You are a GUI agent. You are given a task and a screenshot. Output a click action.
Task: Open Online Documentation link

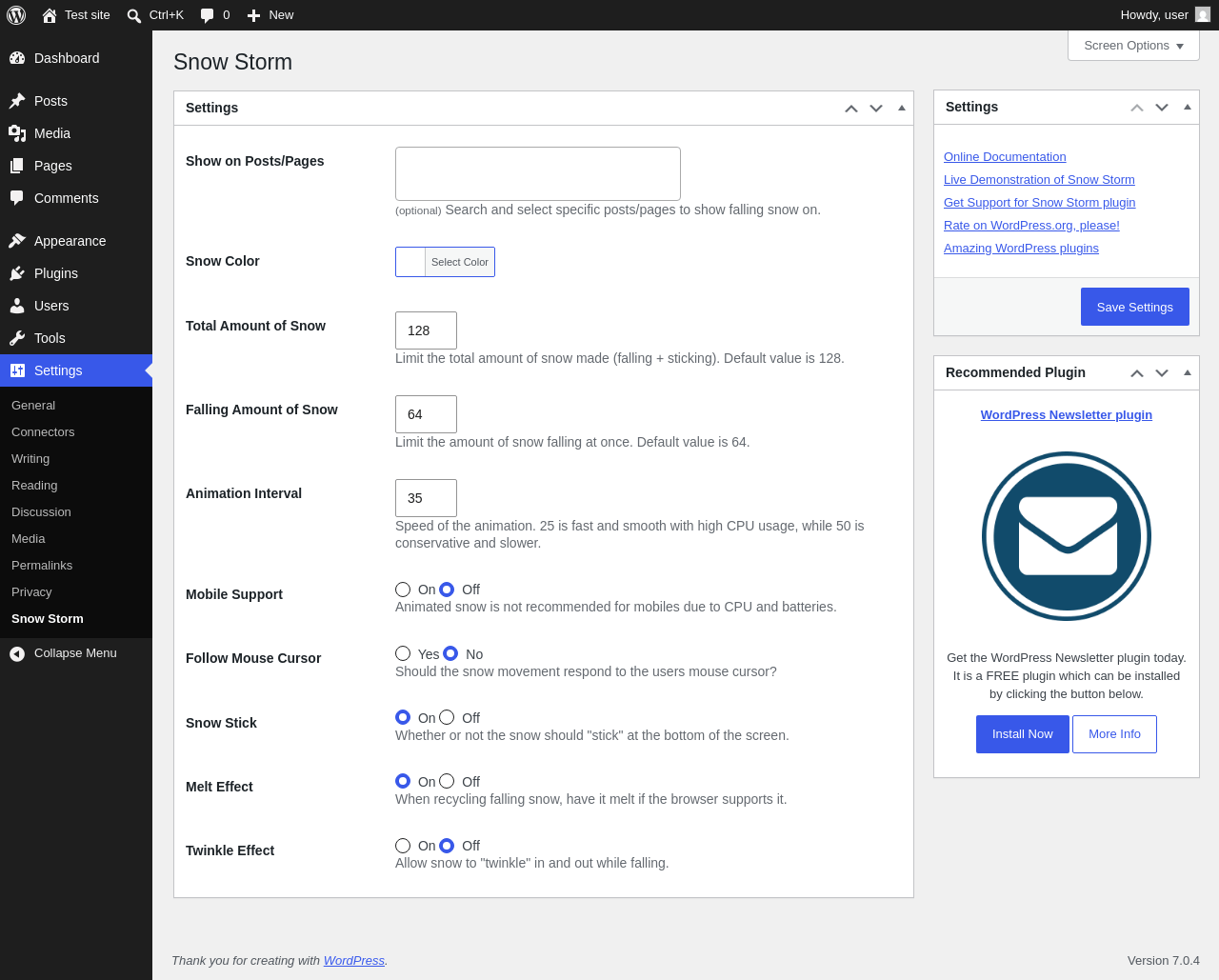1005,157
